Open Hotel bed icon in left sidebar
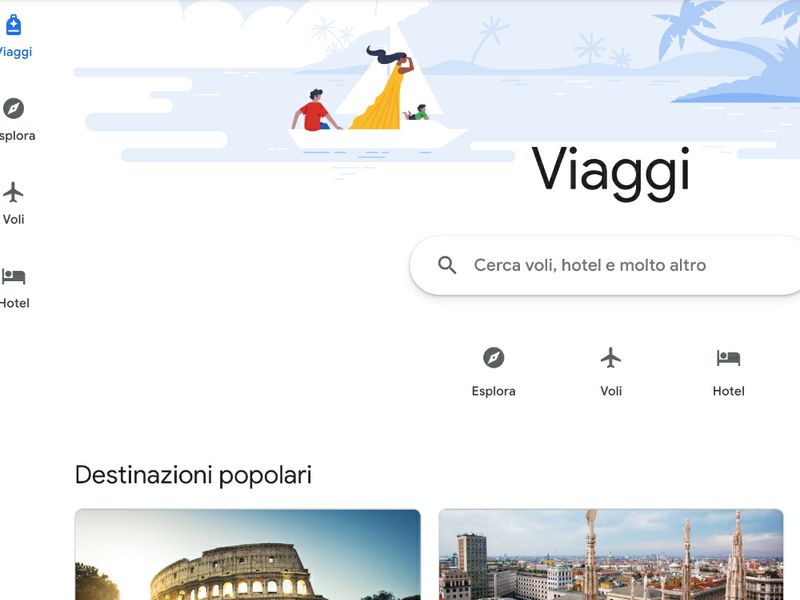Screen dimensions: 800x600 [x=13, y=276]
